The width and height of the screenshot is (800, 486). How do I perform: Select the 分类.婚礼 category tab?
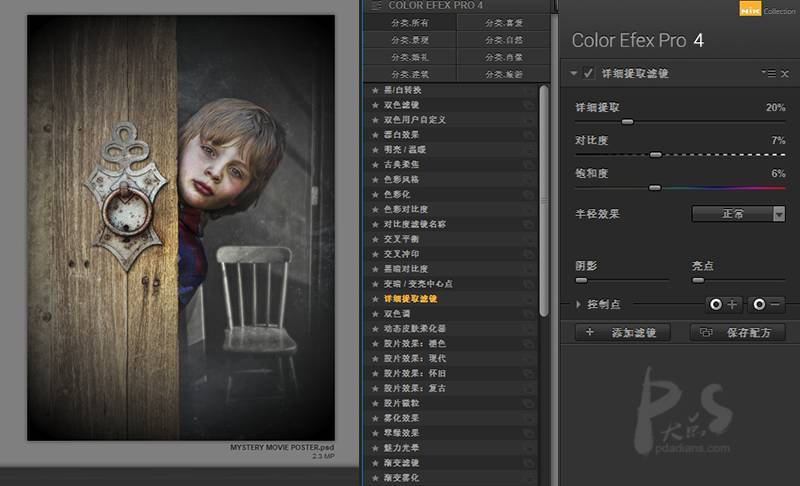click(x=409, y=57)
